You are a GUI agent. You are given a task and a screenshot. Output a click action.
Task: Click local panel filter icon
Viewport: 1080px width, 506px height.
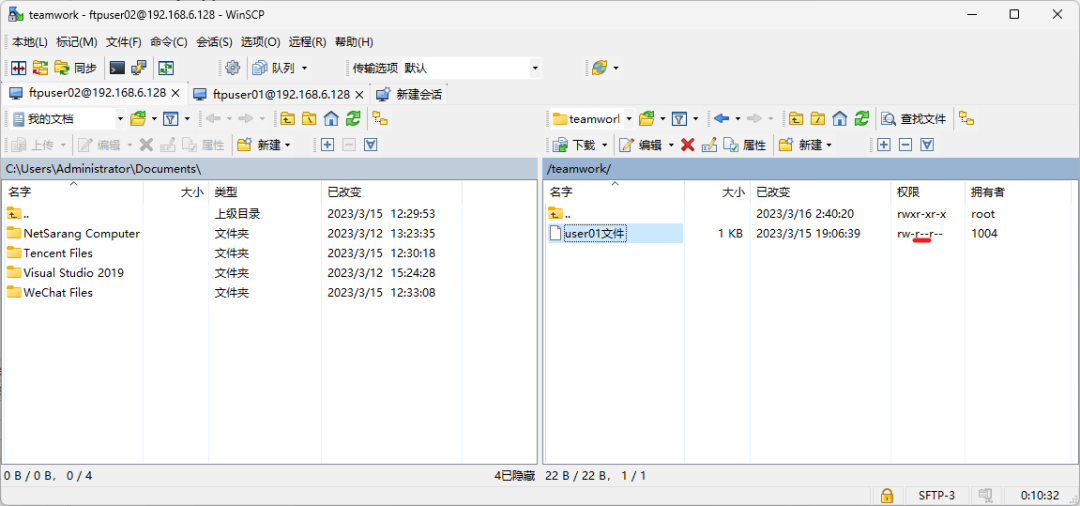click(x=171, y=119)
